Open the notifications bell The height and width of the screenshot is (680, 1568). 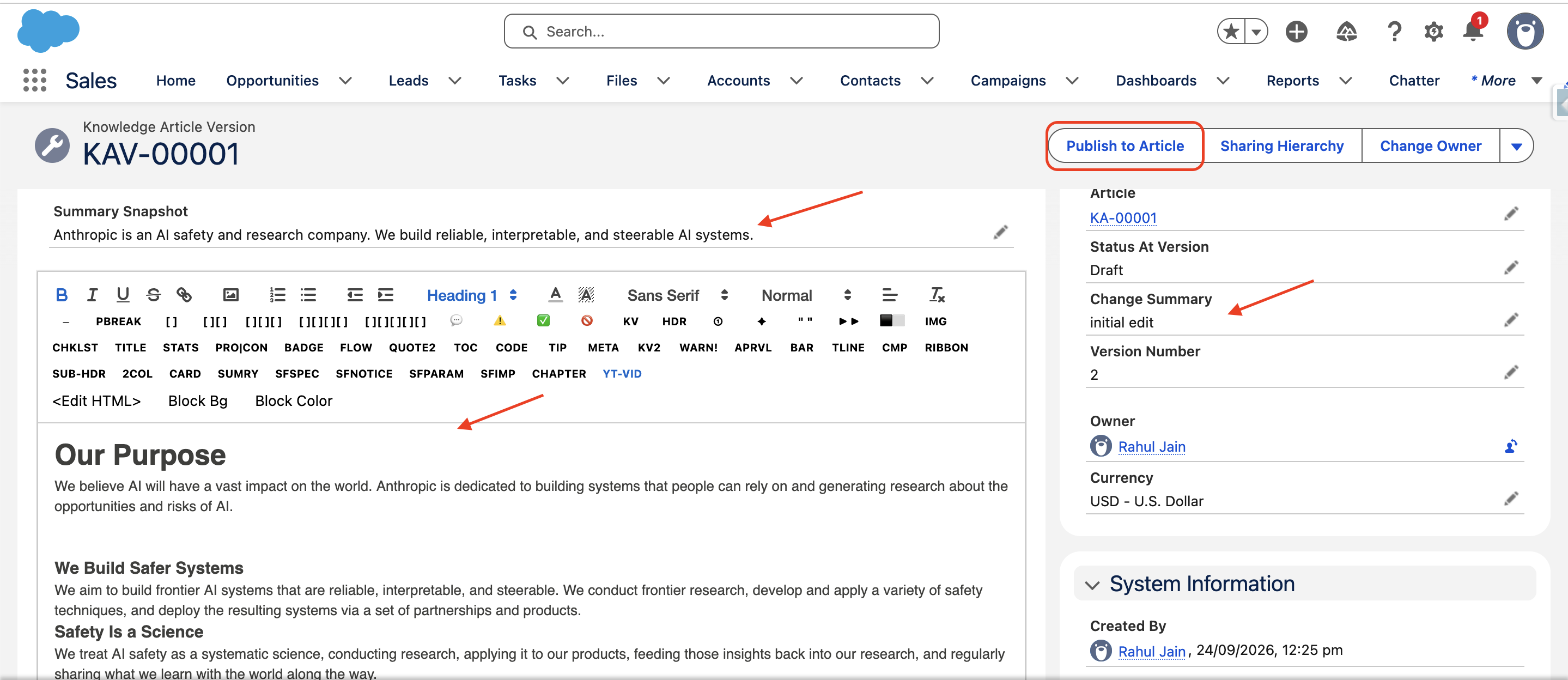click(1473, 31)
